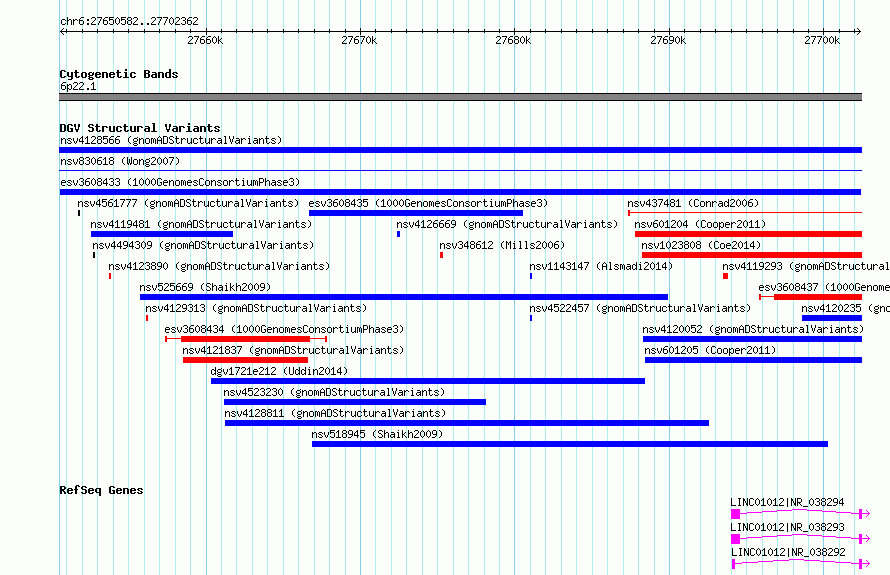This screenshot has height=575, width=890.
Task: Click the LINC01012|NR_038293 gene label
Action: pyautogui.click(x=788, y=527)
